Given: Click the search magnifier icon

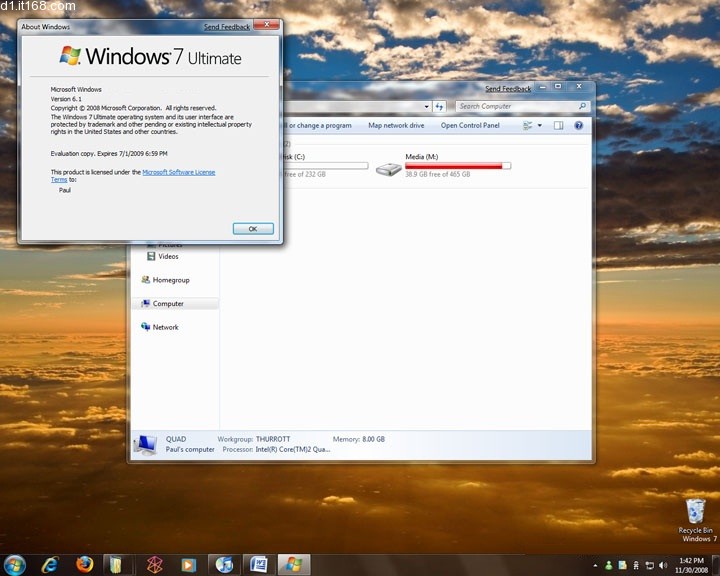Looking at the screenshot, I should pyautogui.click(x=582, y=106).
